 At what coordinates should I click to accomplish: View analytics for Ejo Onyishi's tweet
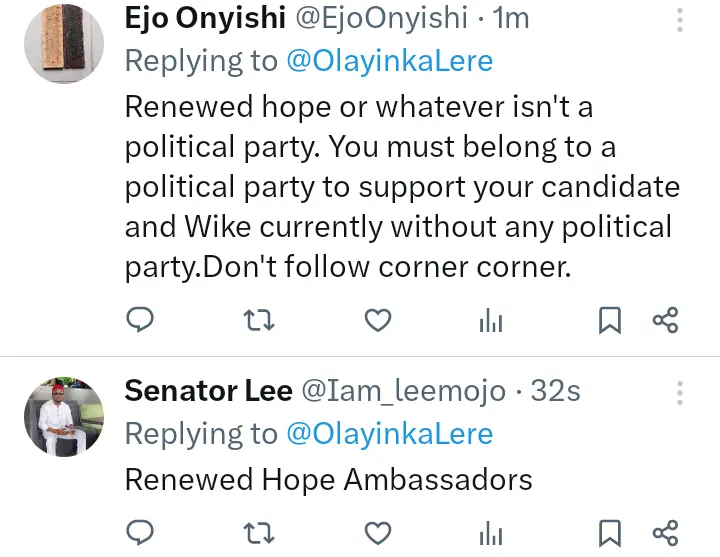(x=491, y=320)
